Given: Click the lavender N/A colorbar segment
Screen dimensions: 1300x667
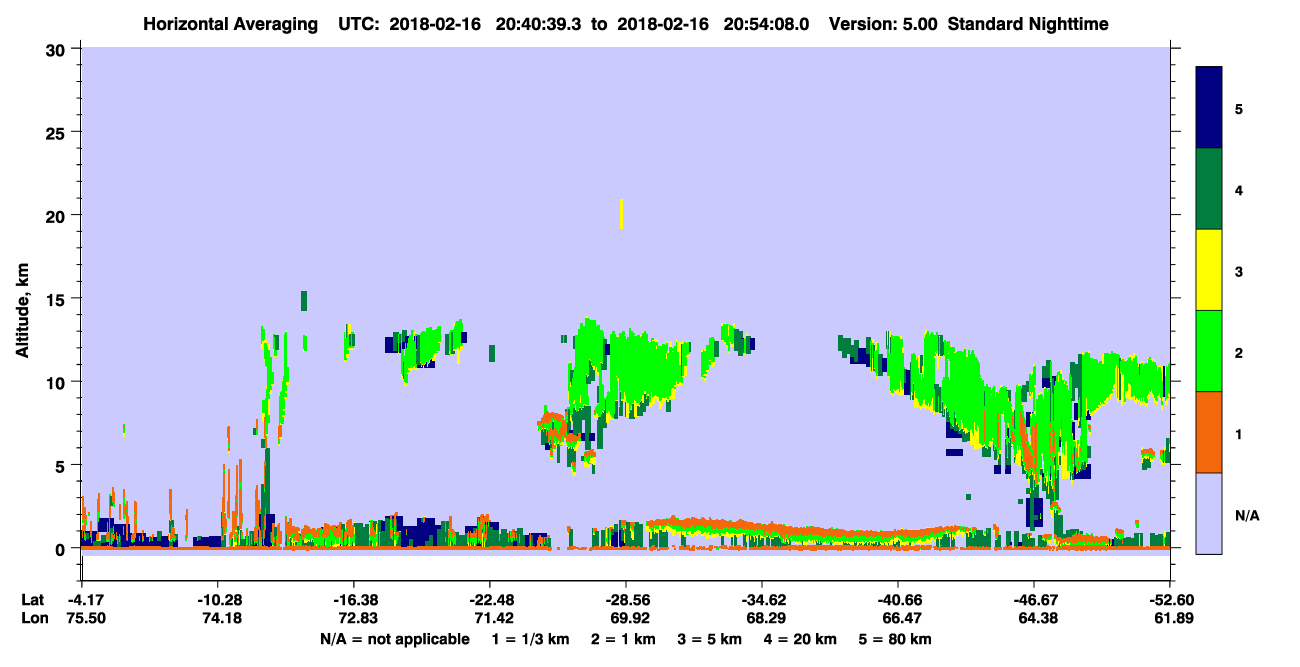Looking at the screenshot, I should pyautogui.click(x=1209, y=513).
